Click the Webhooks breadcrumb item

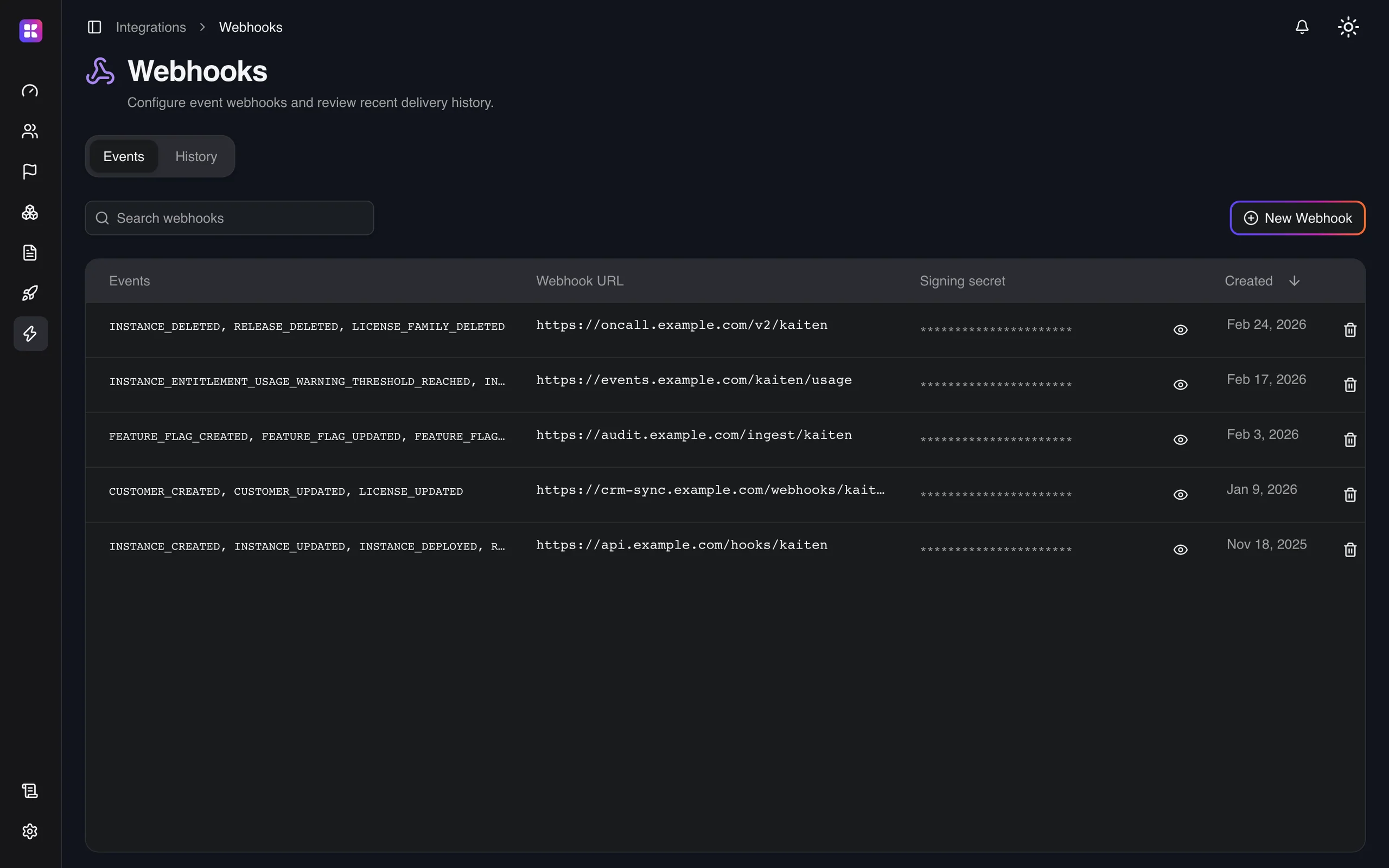coord(251,27)
